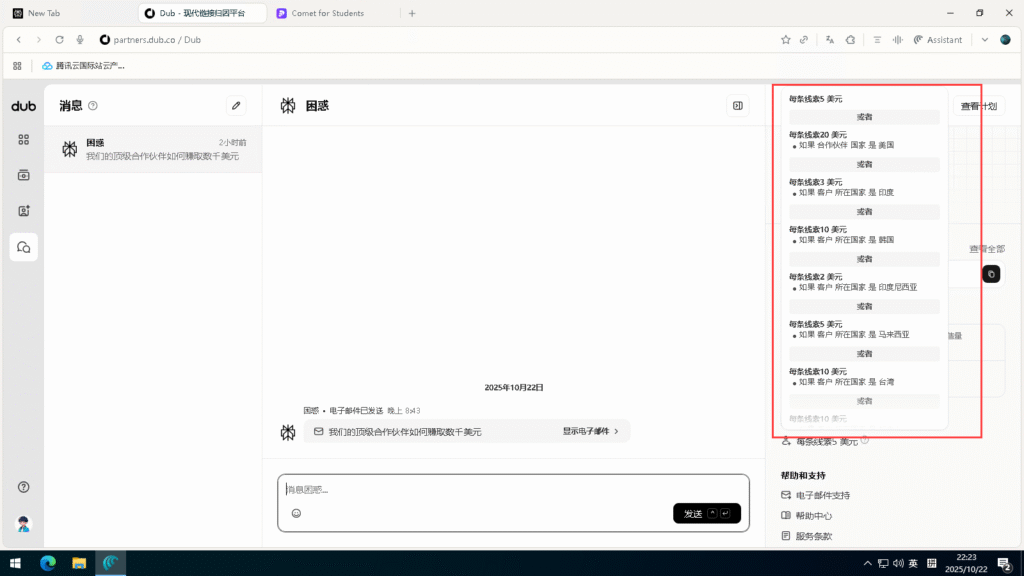Open File Explorer from the Windows taskbar
The height and width of the screenshot is (576, 1024).
[79, 563]
